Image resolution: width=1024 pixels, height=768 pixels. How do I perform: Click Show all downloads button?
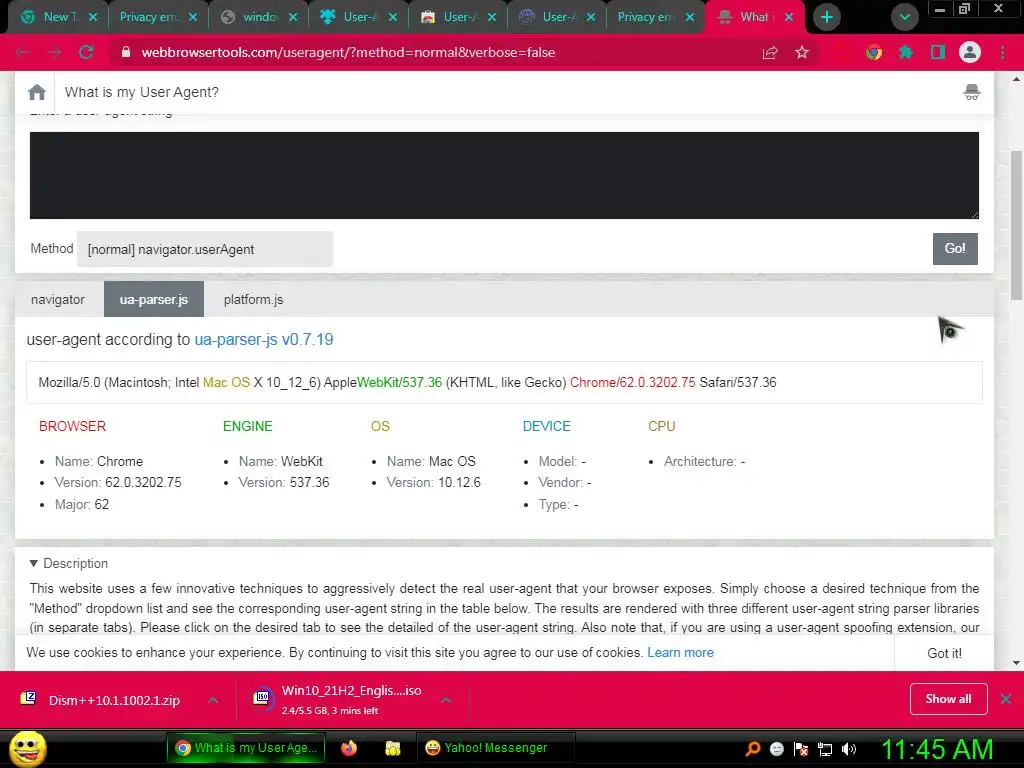948,699
